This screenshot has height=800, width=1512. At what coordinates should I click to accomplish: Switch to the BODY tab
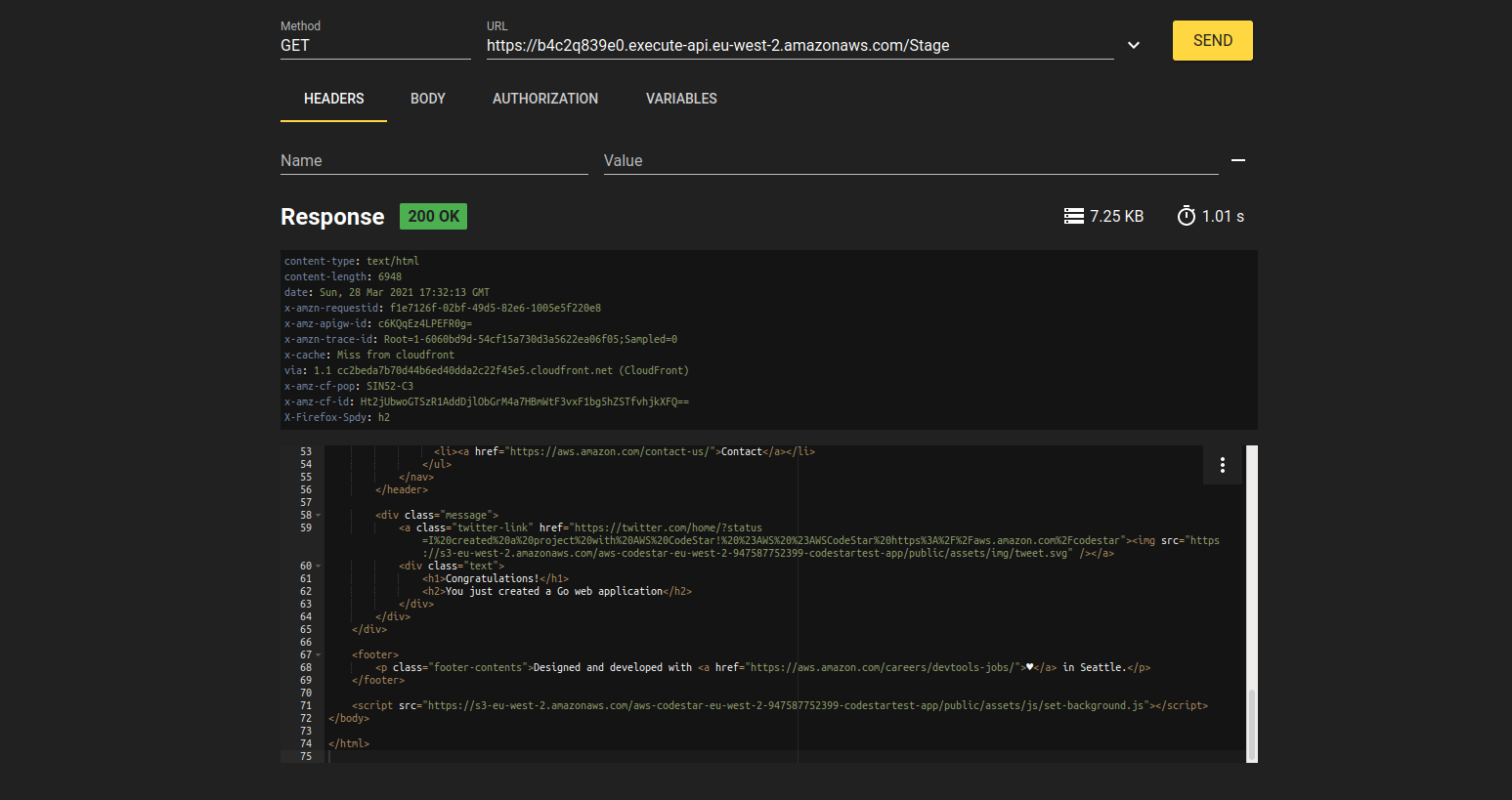point(427,99)
